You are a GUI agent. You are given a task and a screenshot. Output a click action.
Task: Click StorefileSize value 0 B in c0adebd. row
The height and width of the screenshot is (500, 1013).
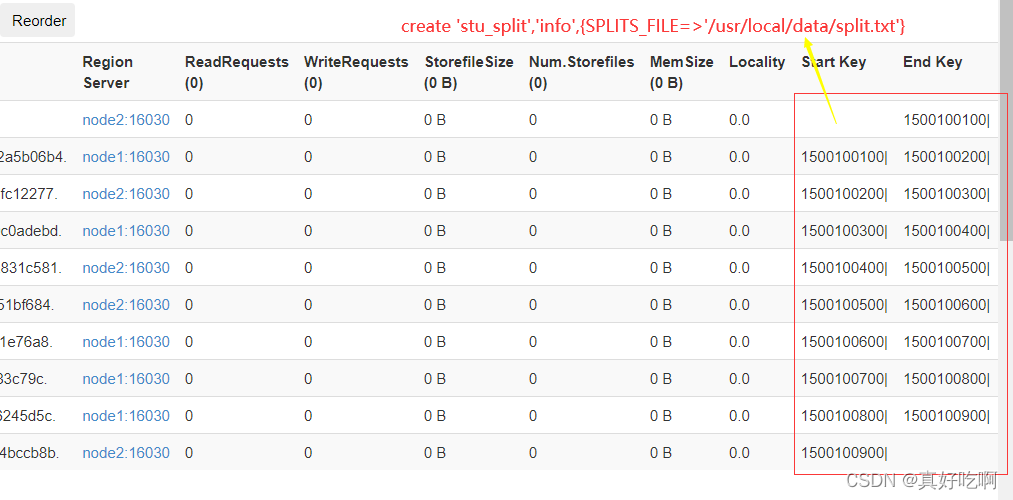pos(435,231)
